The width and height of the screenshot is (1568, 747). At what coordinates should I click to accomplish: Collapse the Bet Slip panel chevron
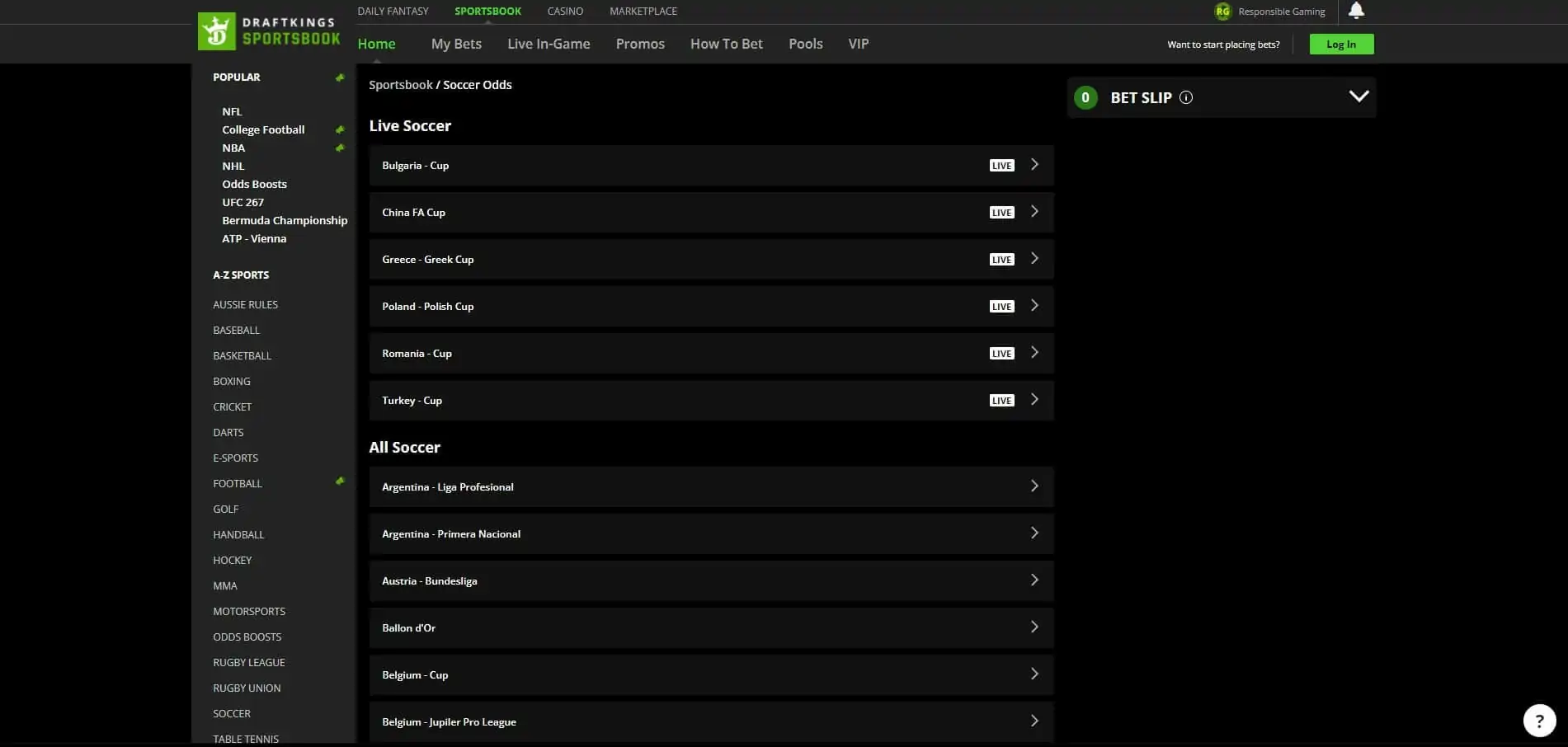click(1357, 96)
